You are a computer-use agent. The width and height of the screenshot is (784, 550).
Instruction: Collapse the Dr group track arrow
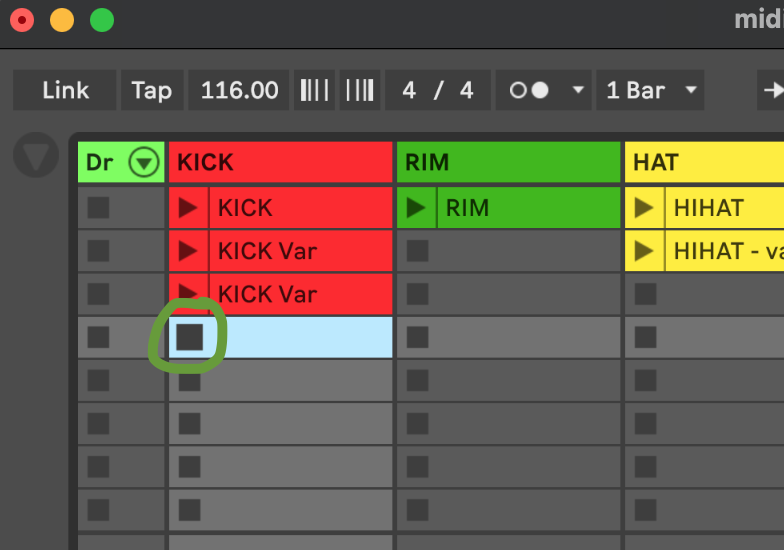[146, 162]
